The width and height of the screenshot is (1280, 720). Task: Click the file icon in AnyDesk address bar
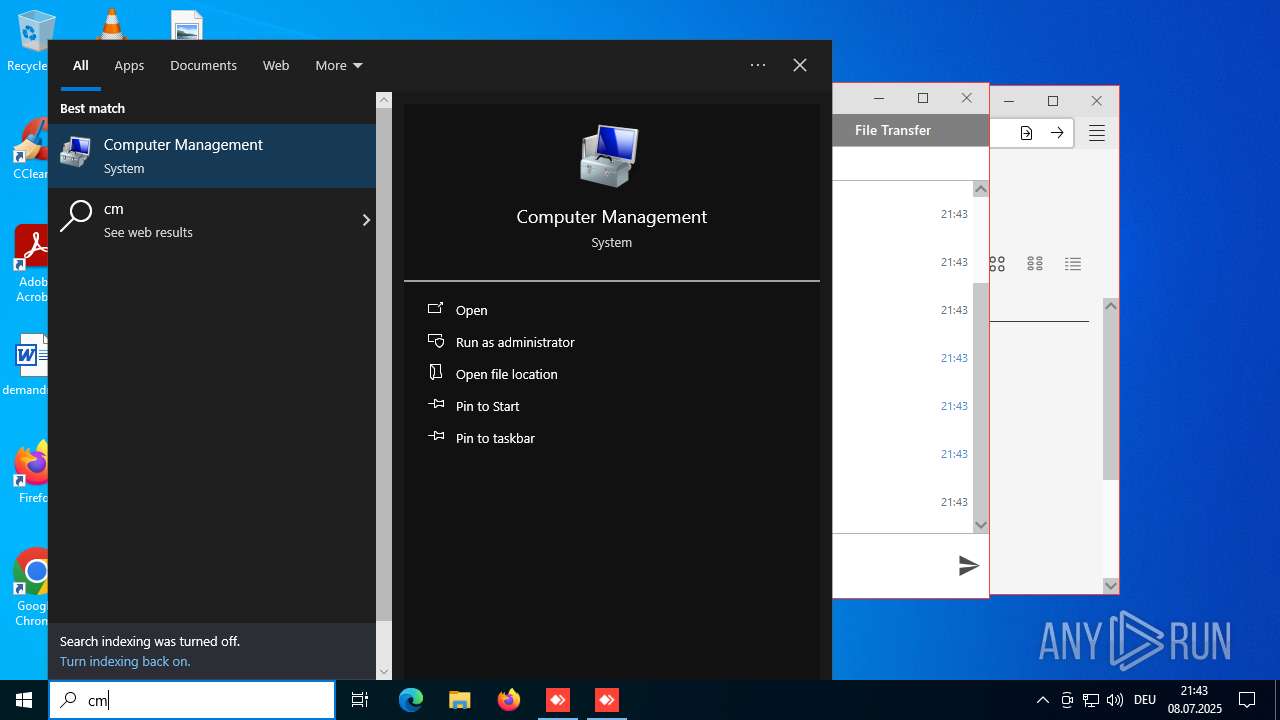click(1026, 133)
